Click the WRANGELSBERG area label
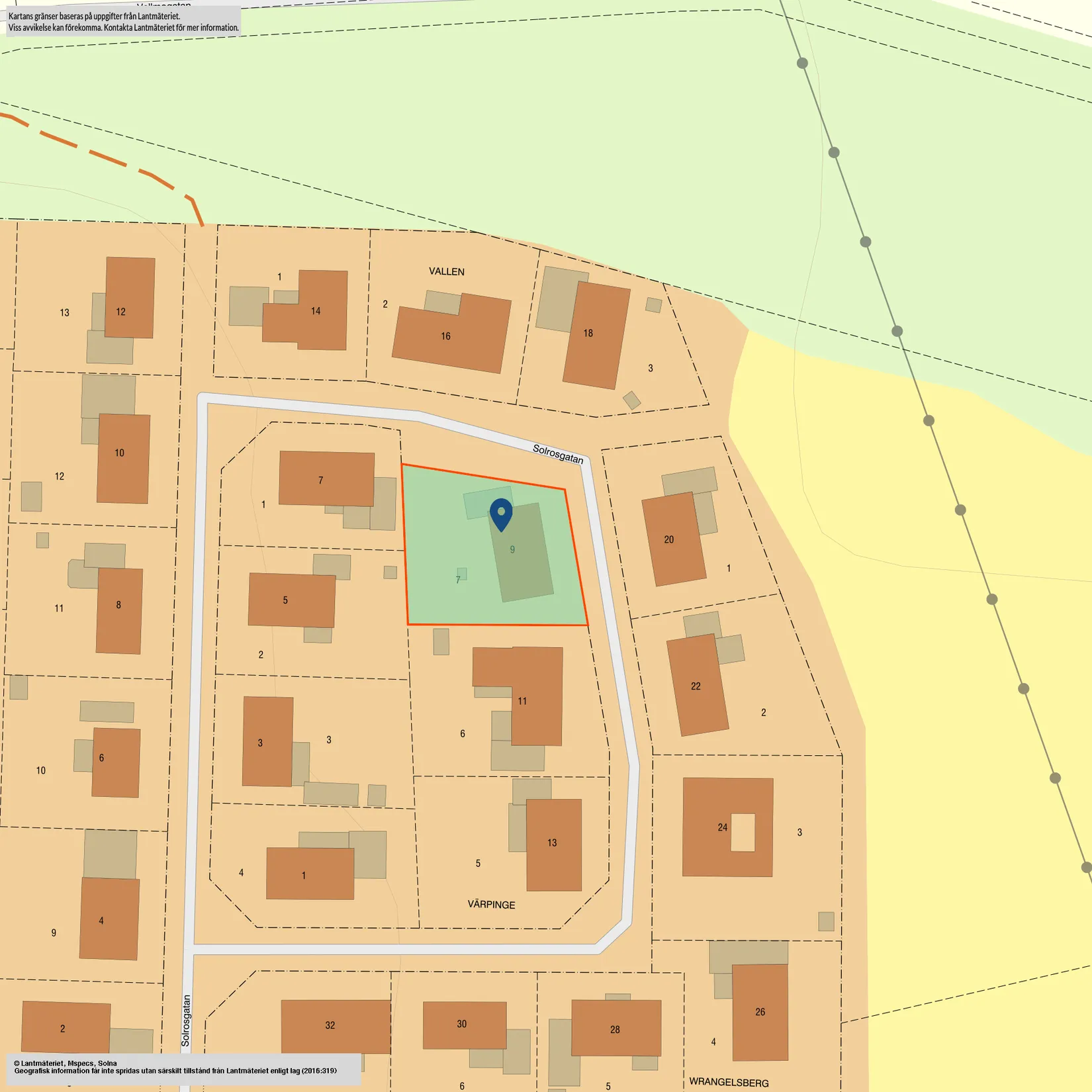The image size is (1092, 1092). pyautogui.click(x=729, y=1082)
